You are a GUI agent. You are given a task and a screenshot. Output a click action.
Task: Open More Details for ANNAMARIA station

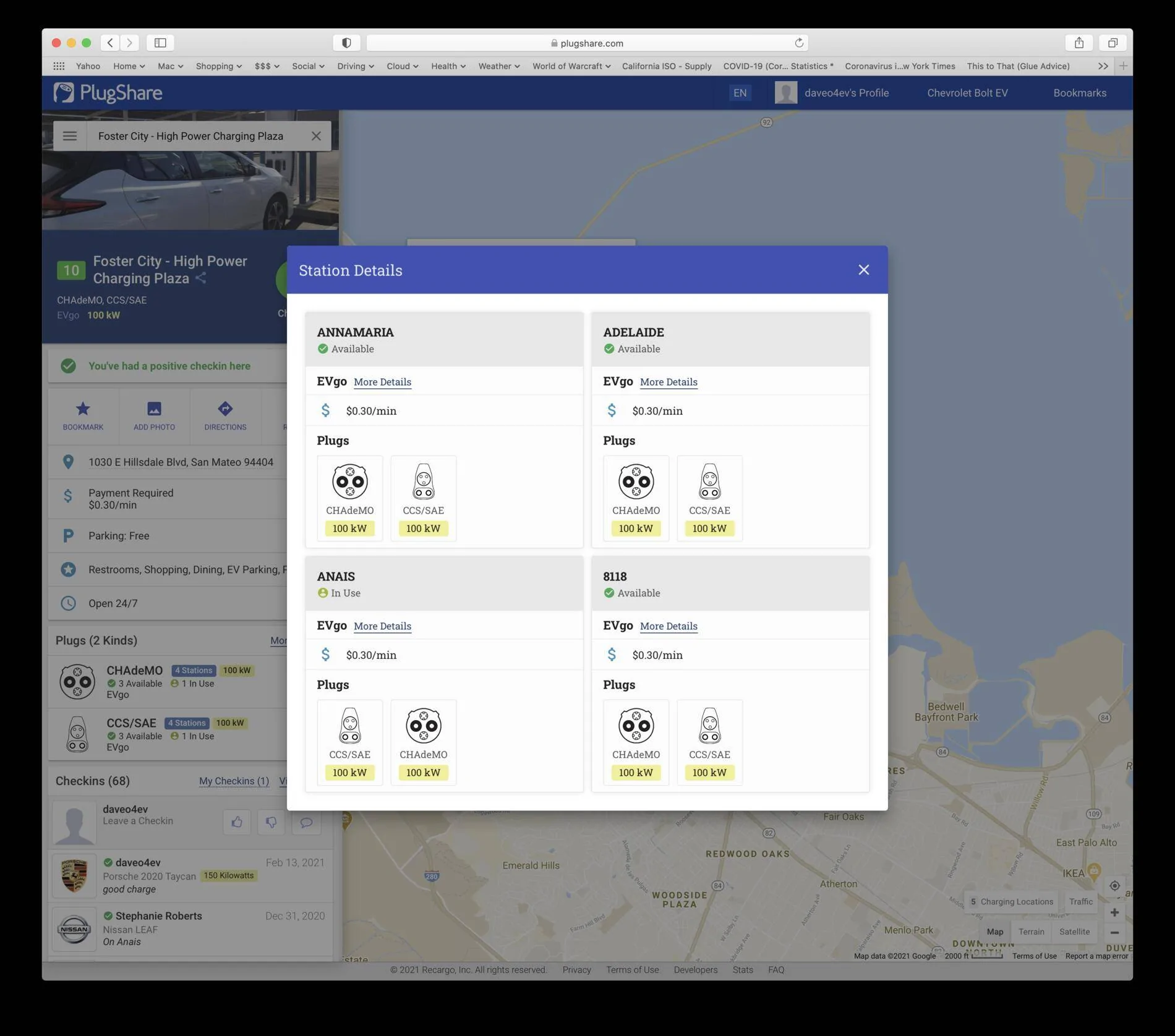point(382,382)
